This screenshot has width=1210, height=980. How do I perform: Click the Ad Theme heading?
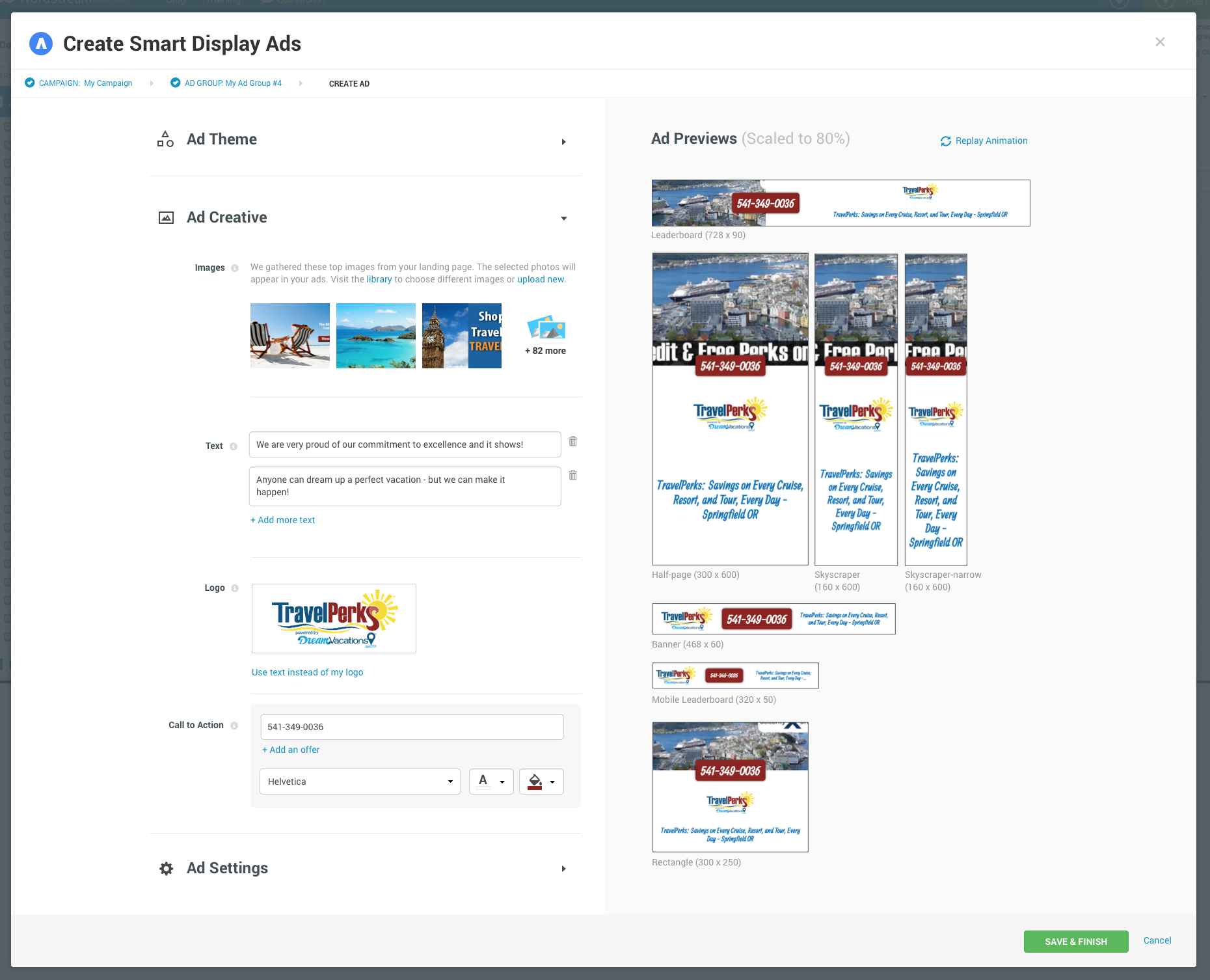click(222, 139)
